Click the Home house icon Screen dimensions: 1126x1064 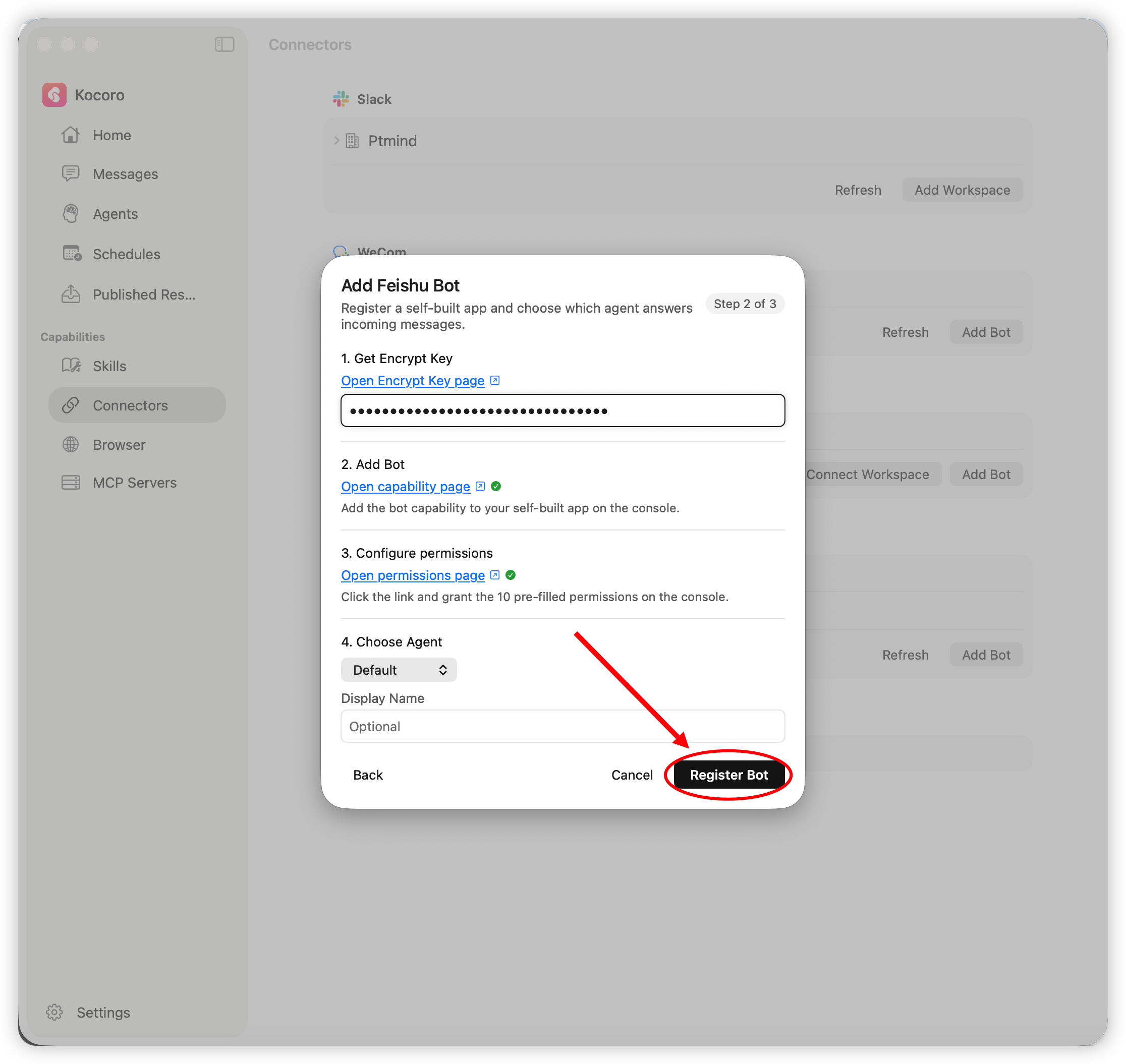click(71, 135)
